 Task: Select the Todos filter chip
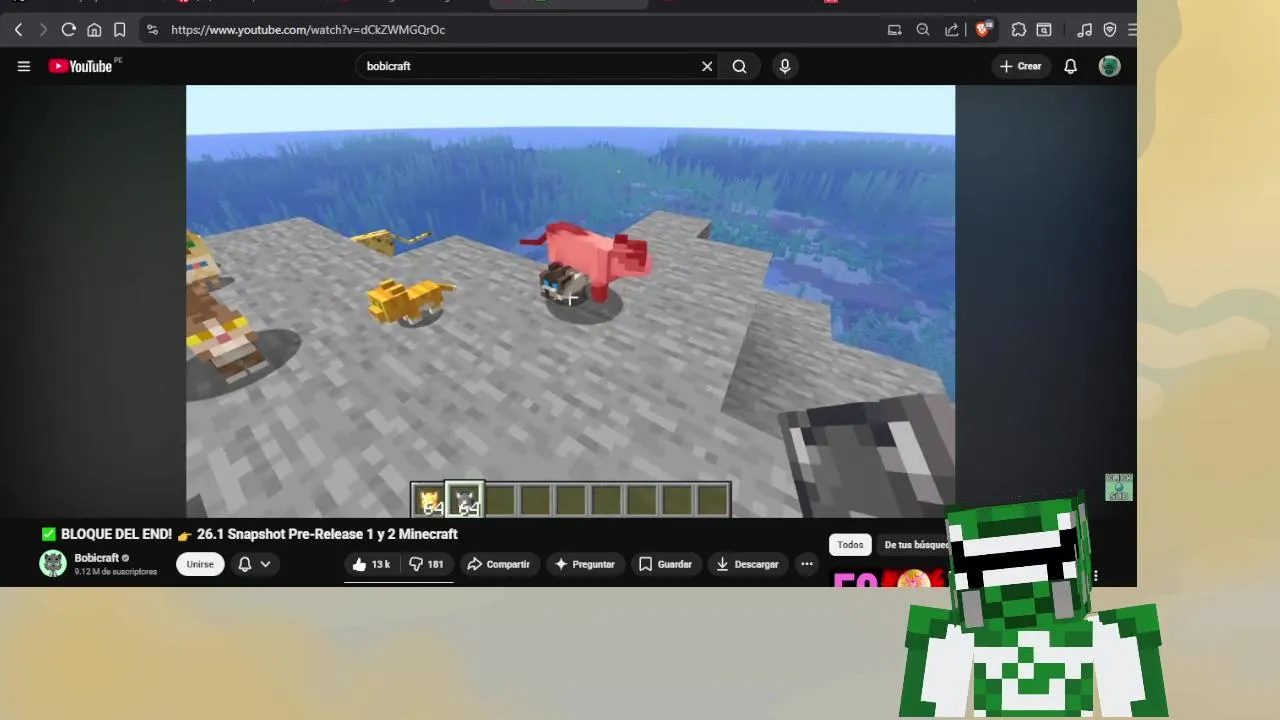coord(850,545)
